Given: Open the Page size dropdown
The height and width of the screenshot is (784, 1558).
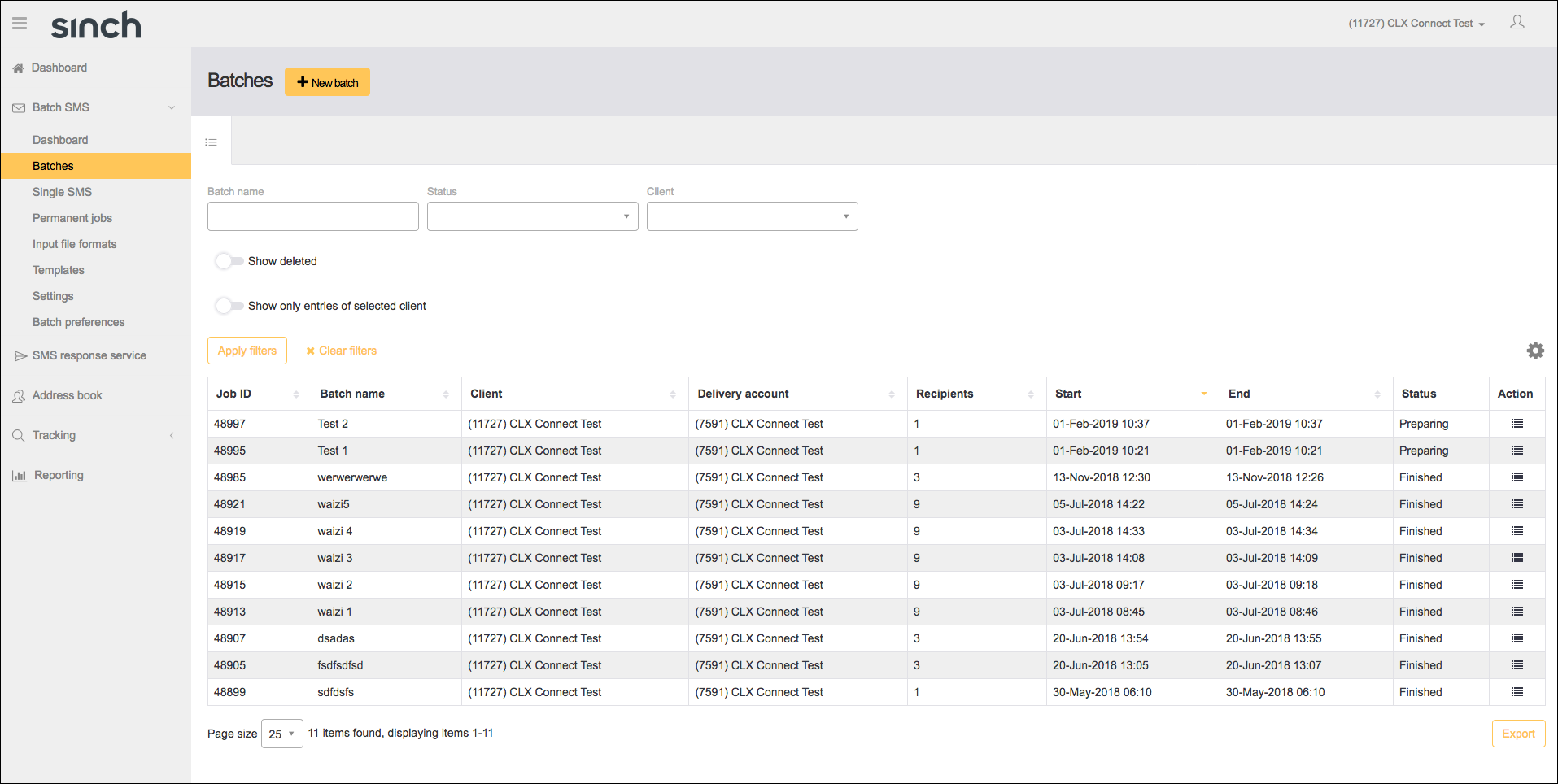Looking at the screenshot, I should [281, 733].
